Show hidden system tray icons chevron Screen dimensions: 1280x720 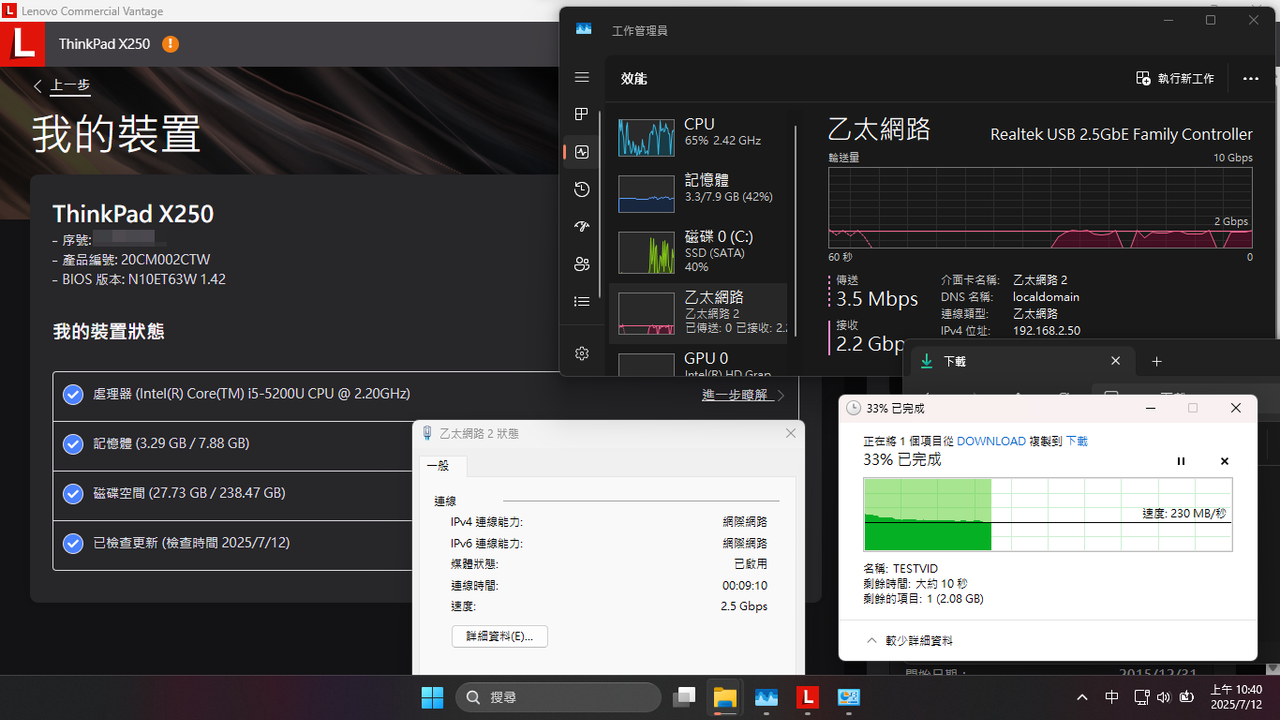point(1082,697)
